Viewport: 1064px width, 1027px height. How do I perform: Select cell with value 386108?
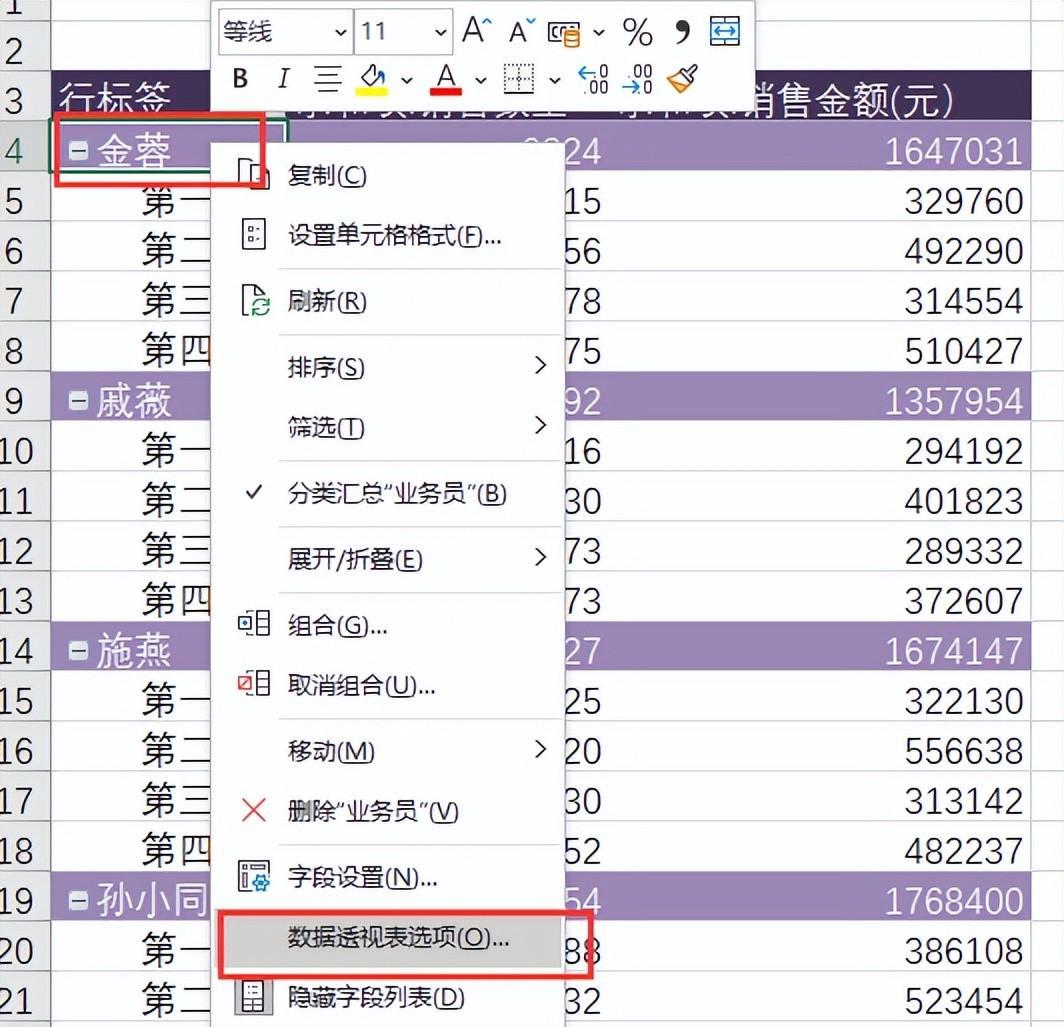(963, 950)
